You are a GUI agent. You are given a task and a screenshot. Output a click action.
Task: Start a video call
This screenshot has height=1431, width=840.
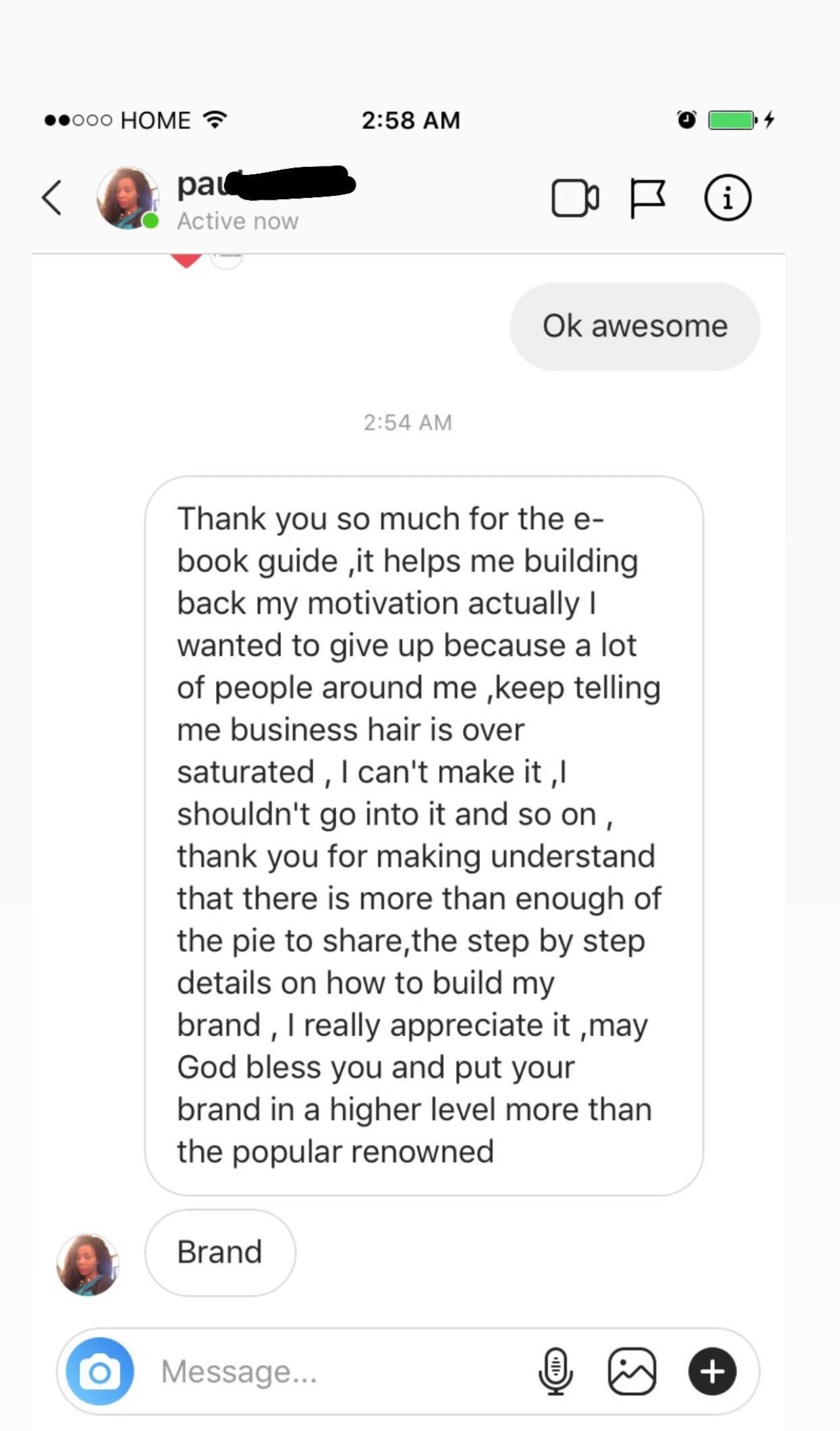point(575,198)
